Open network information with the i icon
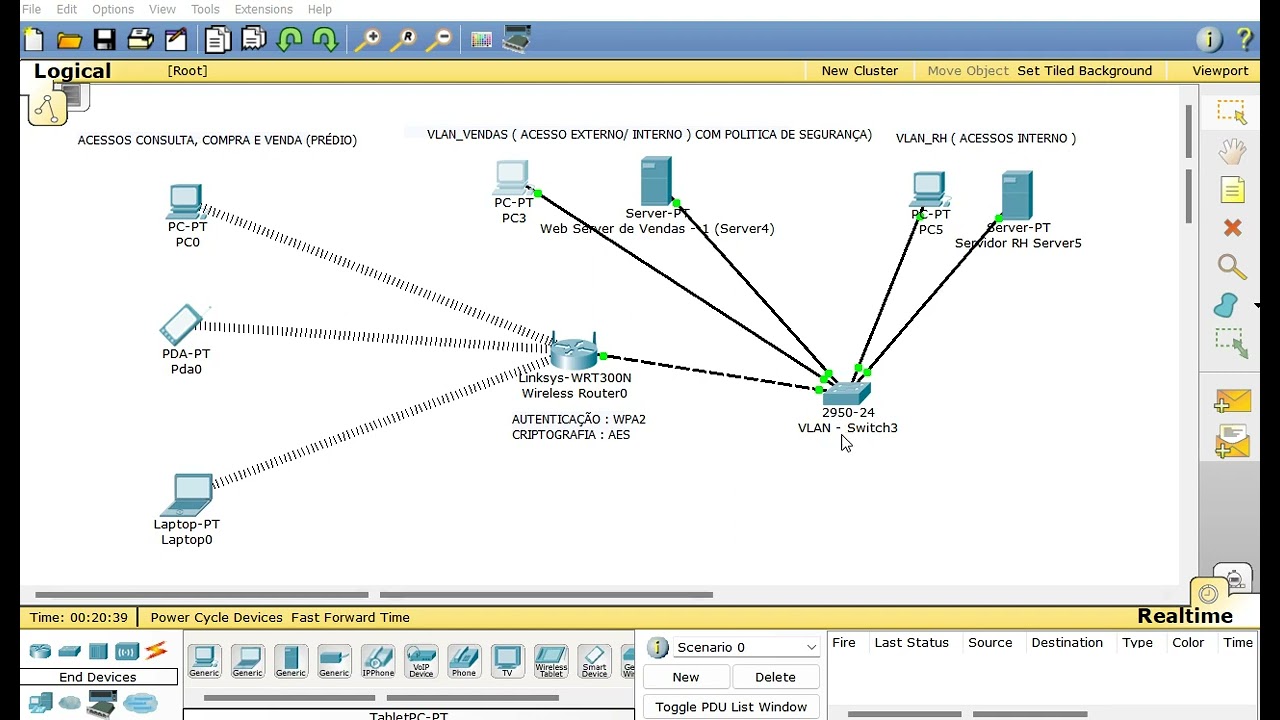Viewport: 1280px width, 720px height. pyautogui.click(x=1209, y=40)
